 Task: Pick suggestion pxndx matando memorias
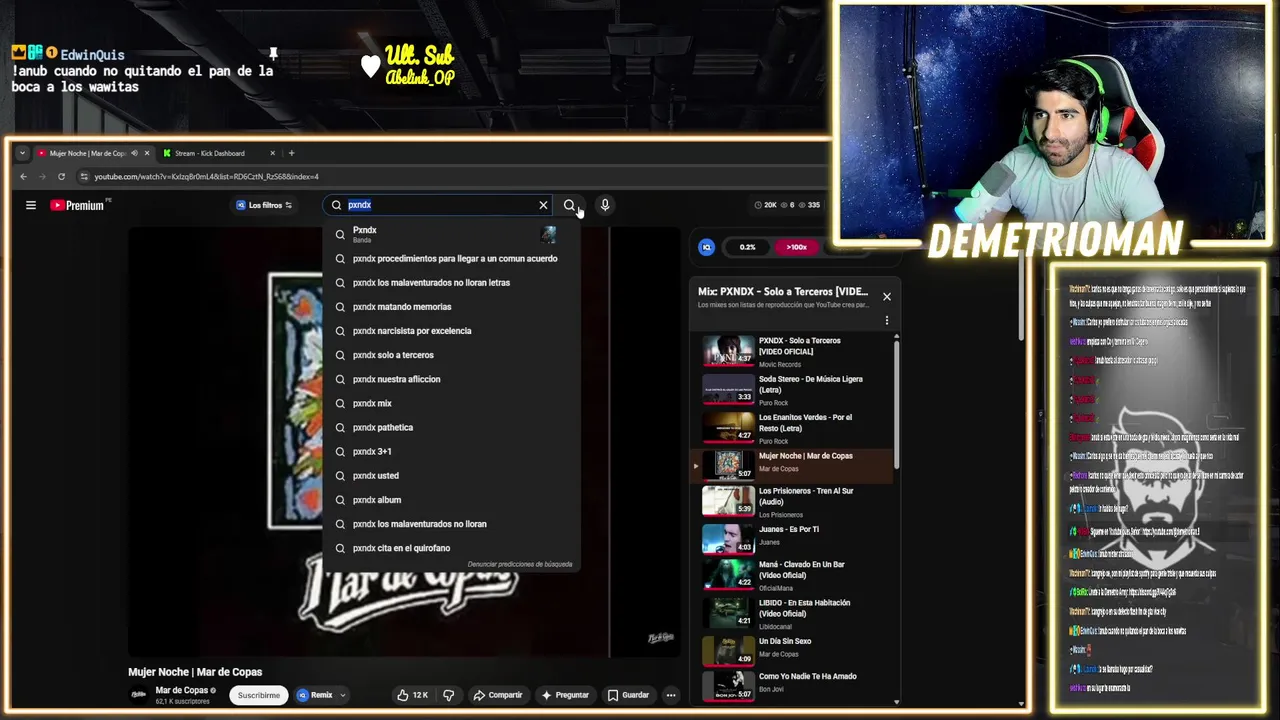[451, 306]
